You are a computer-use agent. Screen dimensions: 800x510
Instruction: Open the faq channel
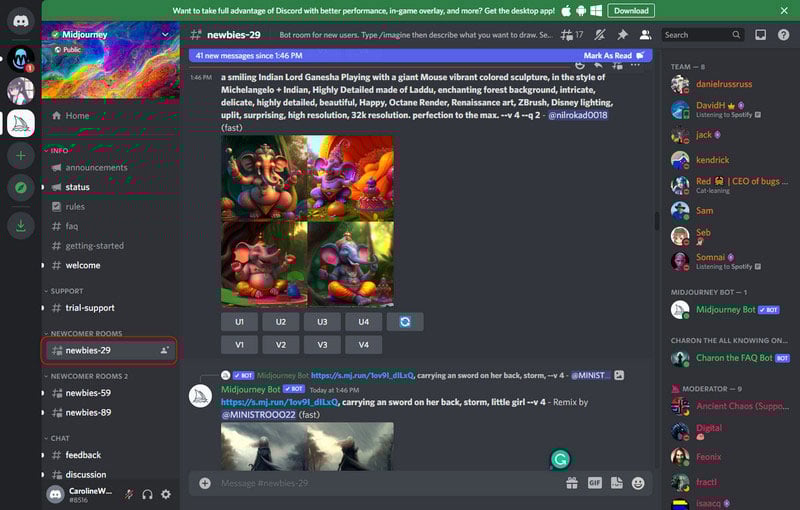click(110, 226)
